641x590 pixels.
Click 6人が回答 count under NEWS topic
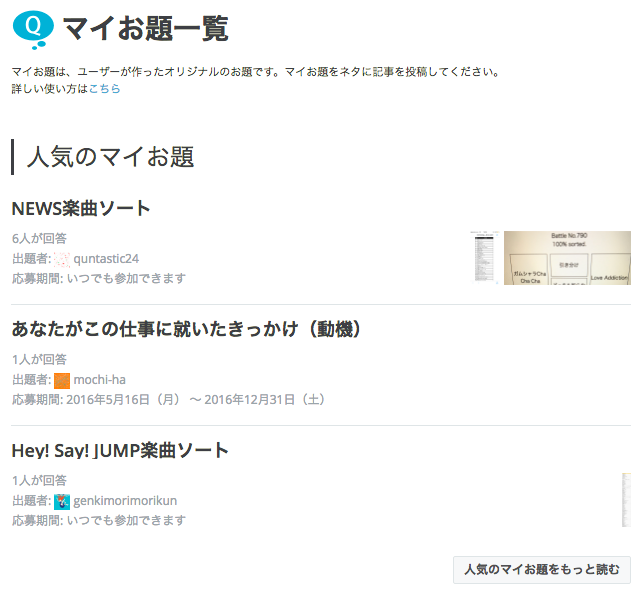click(x=39, y=238)
